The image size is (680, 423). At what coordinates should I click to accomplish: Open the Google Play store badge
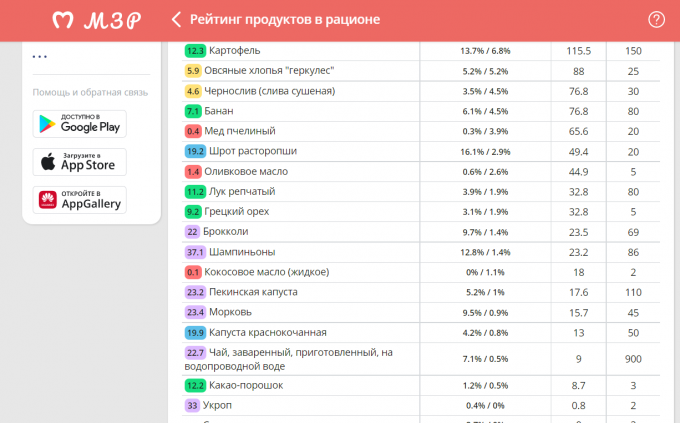click(80, 124)
